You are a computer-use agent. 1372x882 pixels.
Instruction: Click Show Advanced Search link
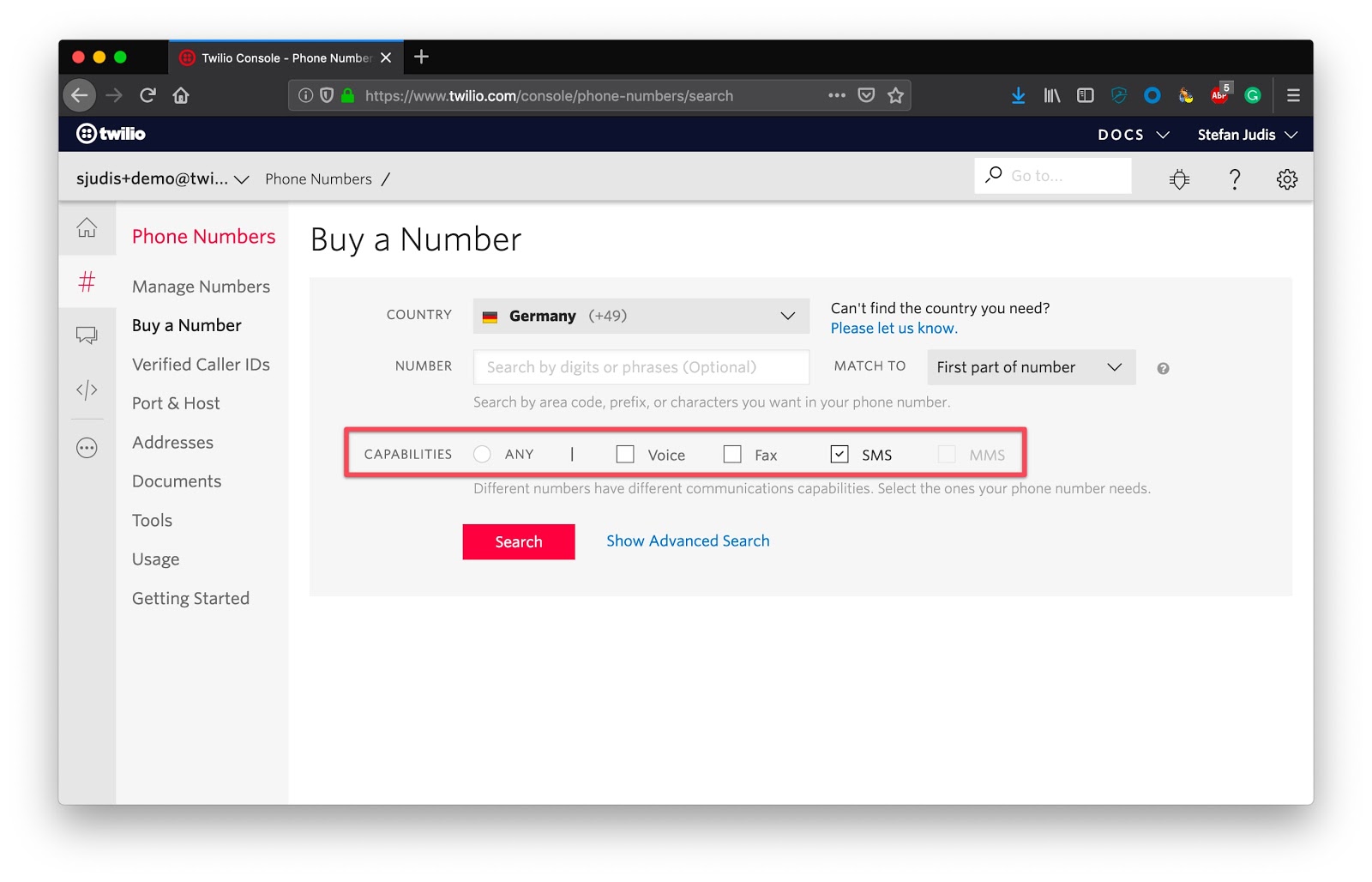coord(688,541)
